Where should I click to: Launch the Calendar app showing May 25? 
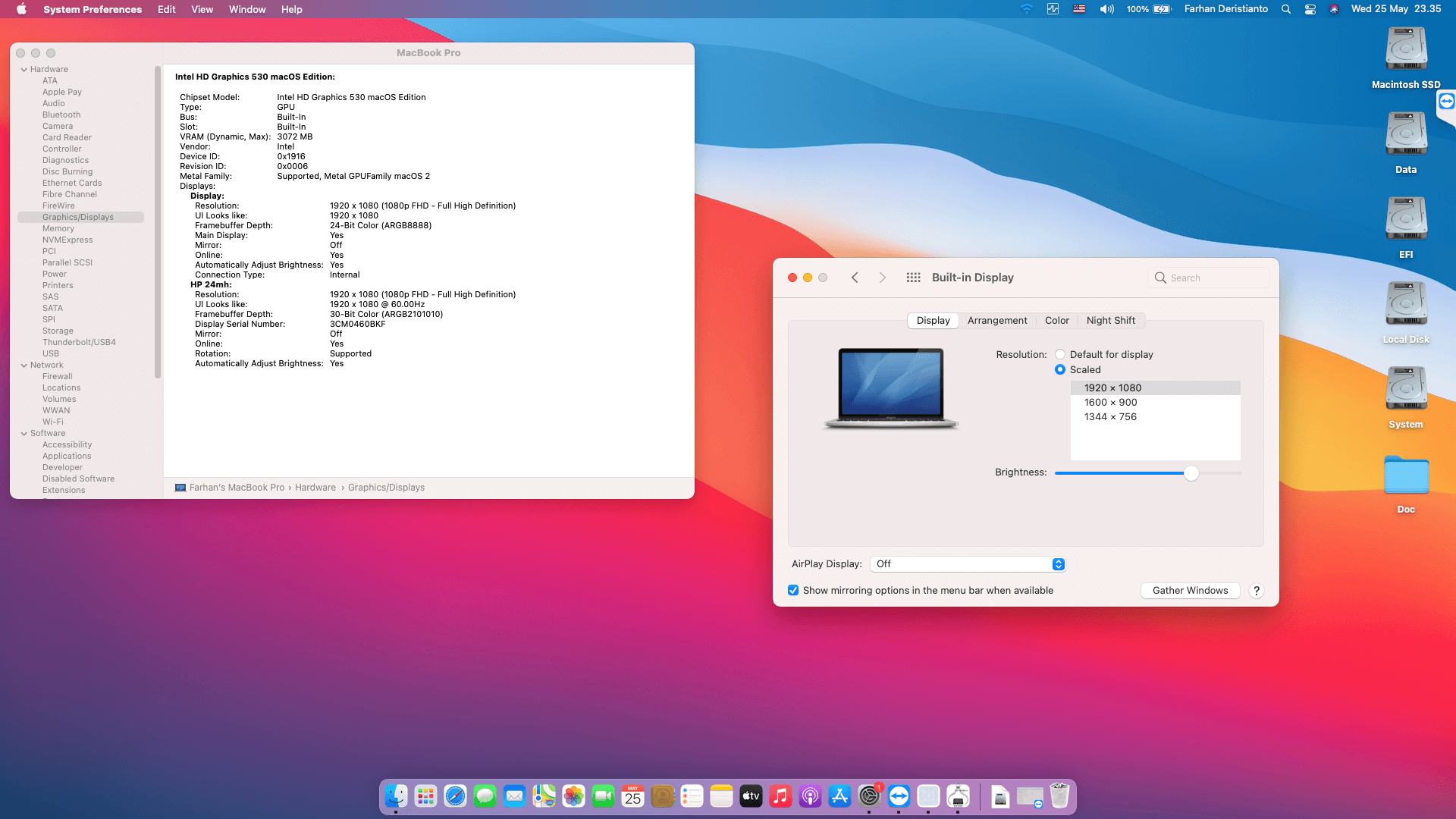(632, 795)
